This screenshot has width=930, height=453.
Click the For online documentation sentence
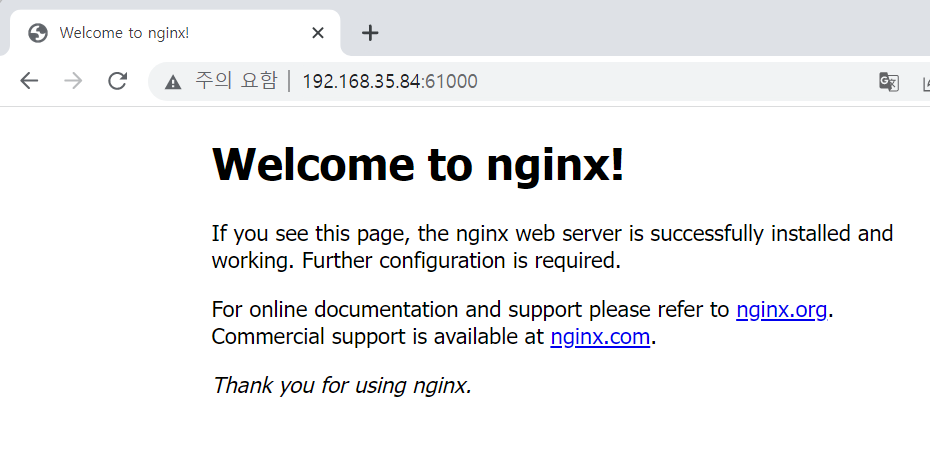coord(523,310)
